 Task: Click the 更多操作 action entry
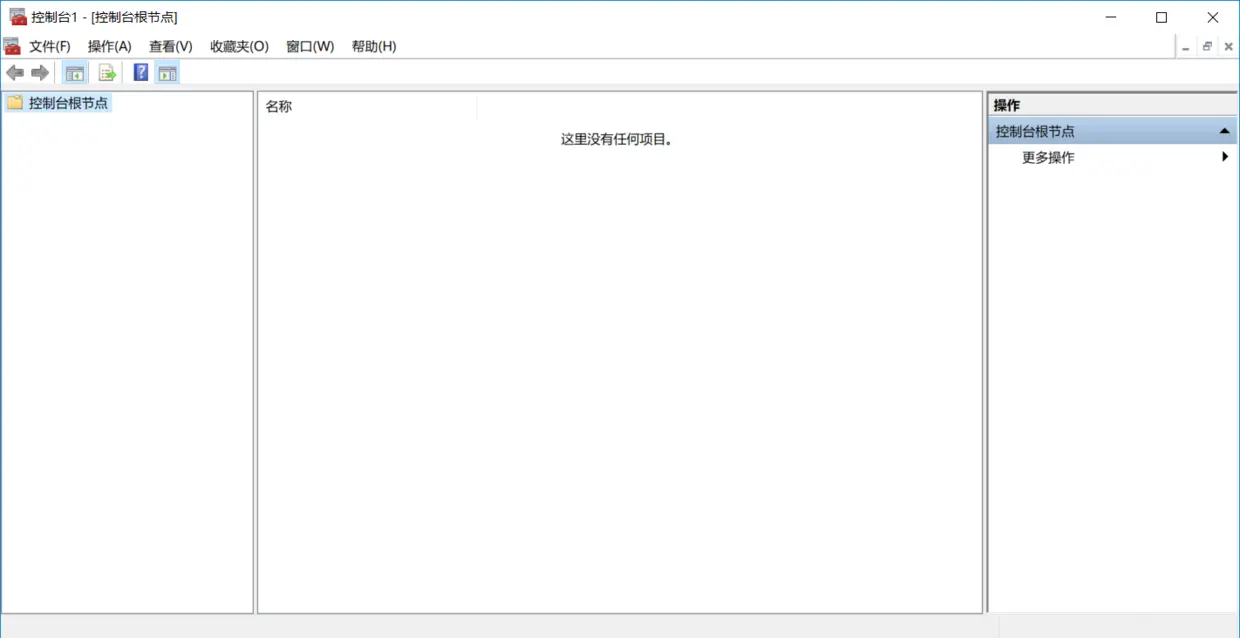pyautogui.click(x=1046, y=157)
